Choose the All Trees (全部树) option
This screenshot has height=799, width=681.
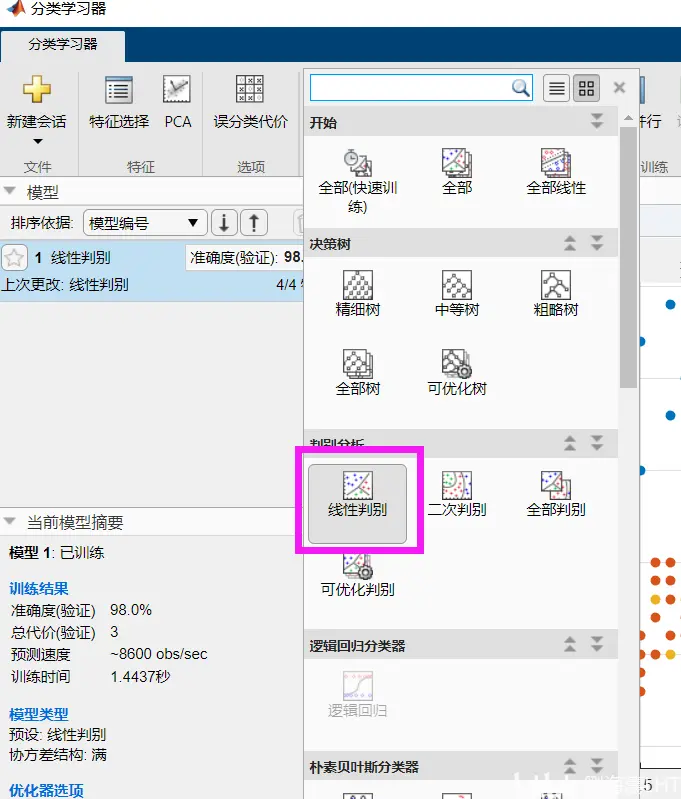pos(357,372)
